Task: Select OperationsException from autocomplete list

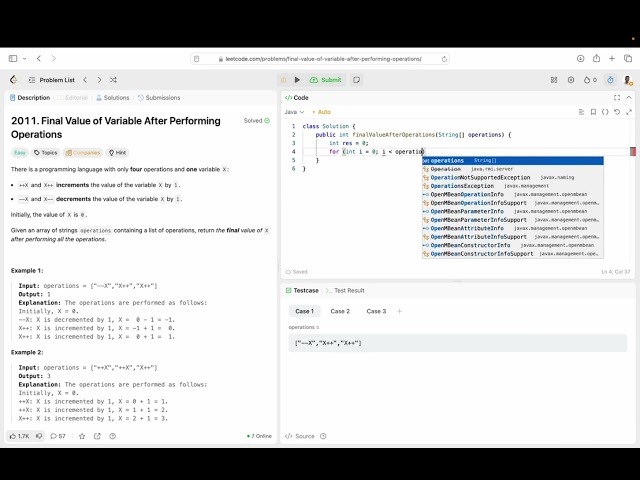Action: pyautogui.click(x=462, y=186)
